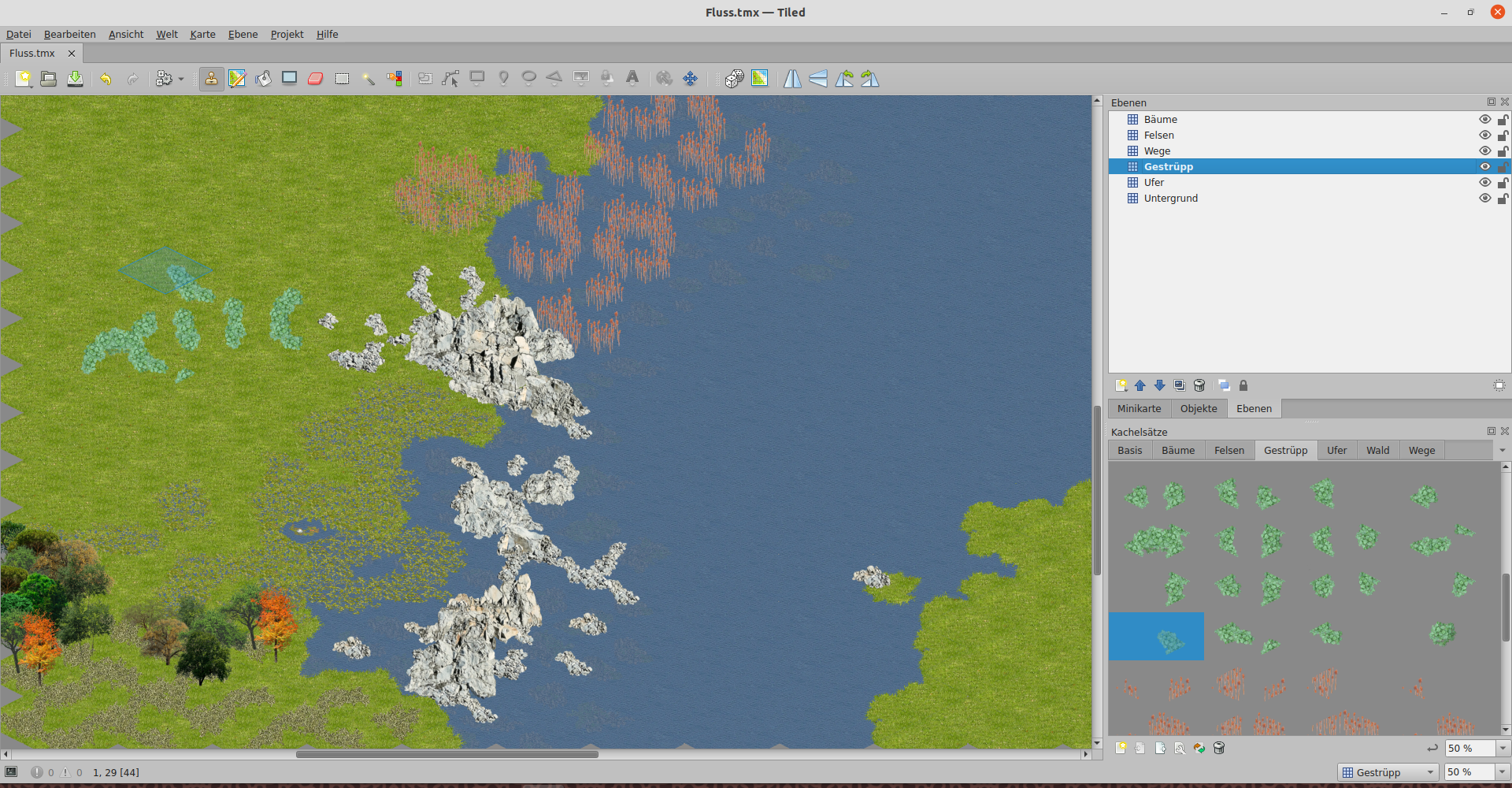
Task: Select the Ufer layer in list
Action: 1154,183
